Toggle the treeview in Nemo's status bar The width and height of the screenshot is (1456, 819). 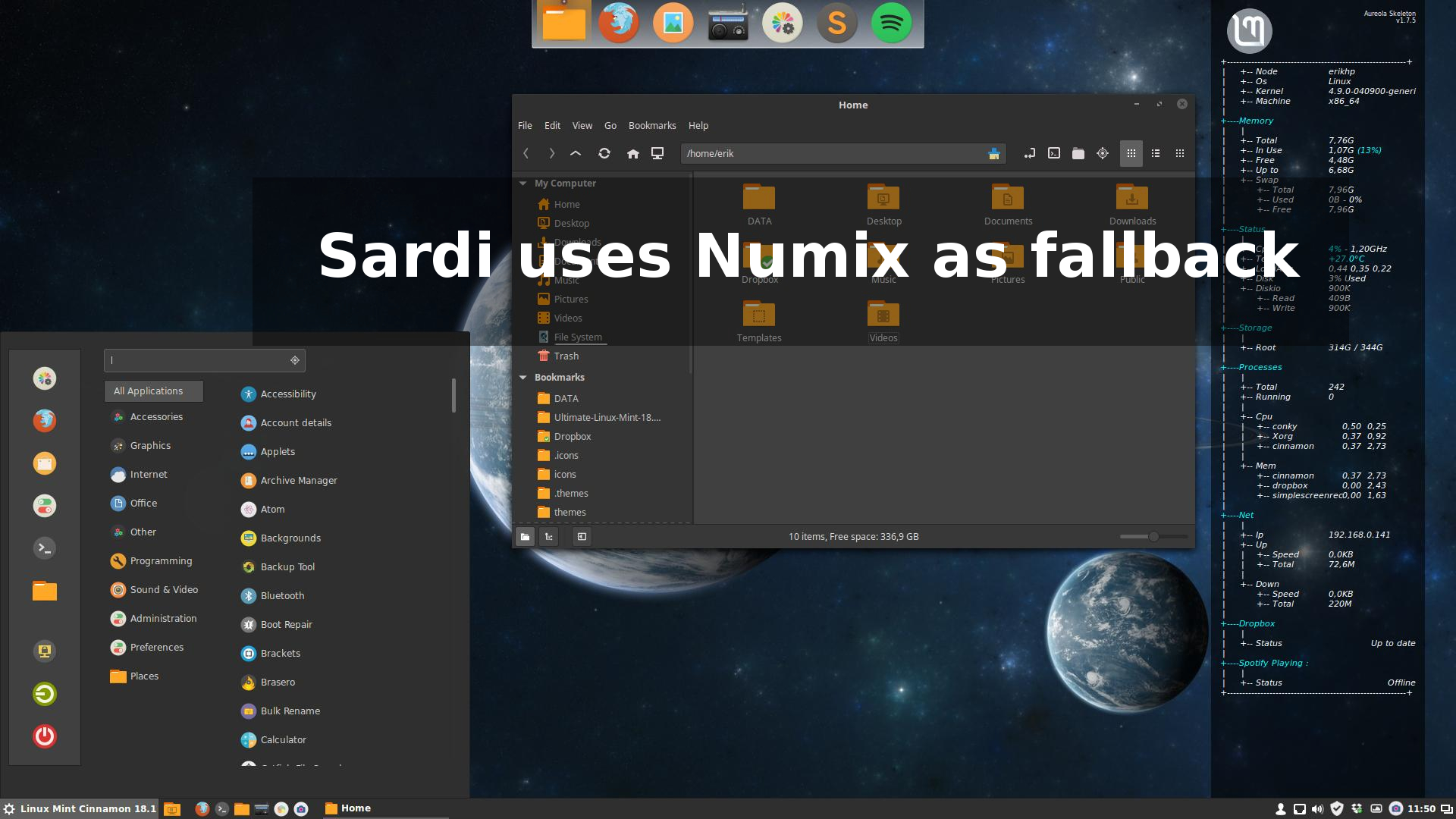tap(548, 536)
